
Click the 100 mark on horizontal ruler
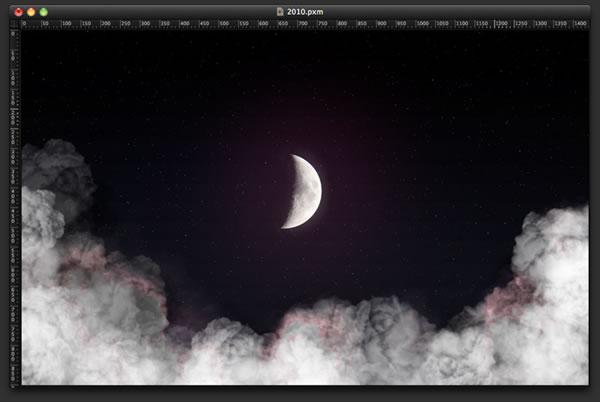[67, 24]
